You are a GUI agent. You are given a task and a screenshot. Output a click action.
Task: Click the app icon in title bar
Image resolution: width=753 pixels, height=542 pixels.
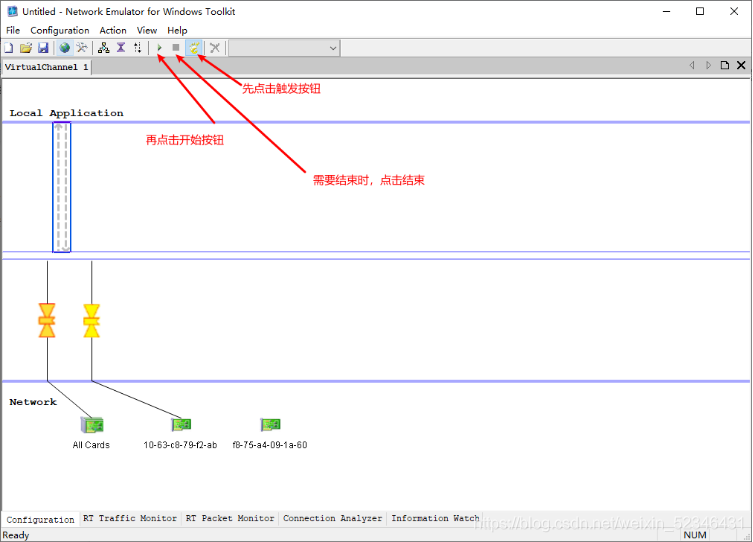[x=12, y=12]
